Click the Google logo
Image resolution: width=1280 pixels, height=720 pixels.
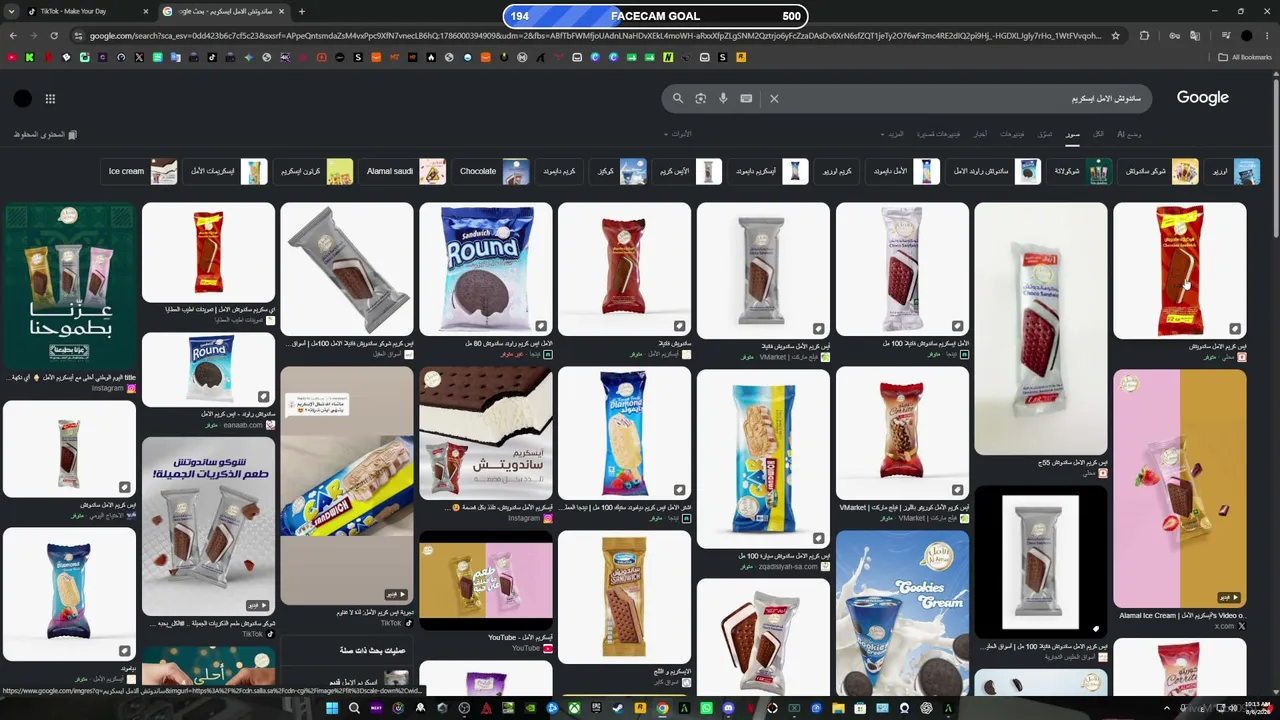1202,98
